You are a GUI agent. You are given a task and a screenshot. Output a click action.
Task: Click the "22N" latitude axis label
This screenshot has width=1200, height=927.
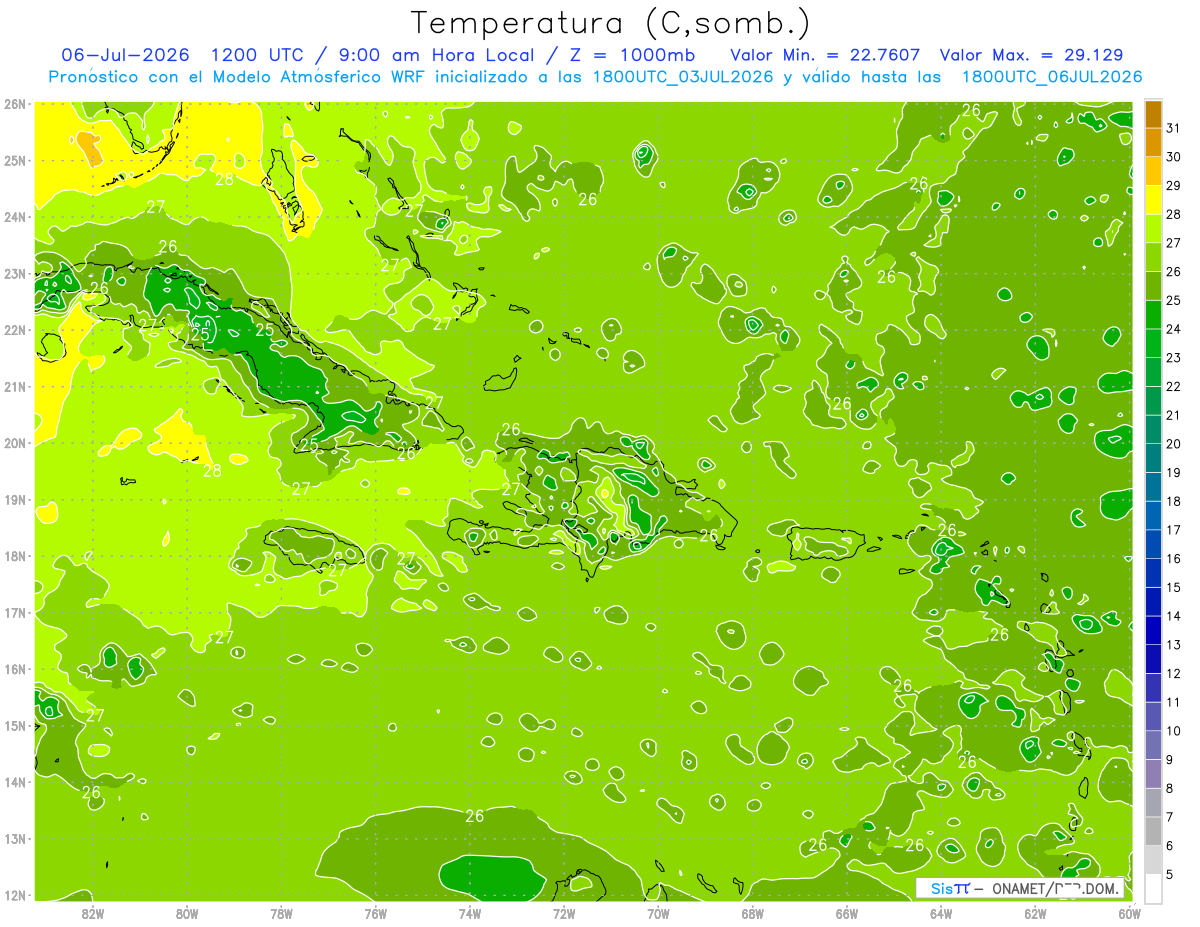pos(15,330)
